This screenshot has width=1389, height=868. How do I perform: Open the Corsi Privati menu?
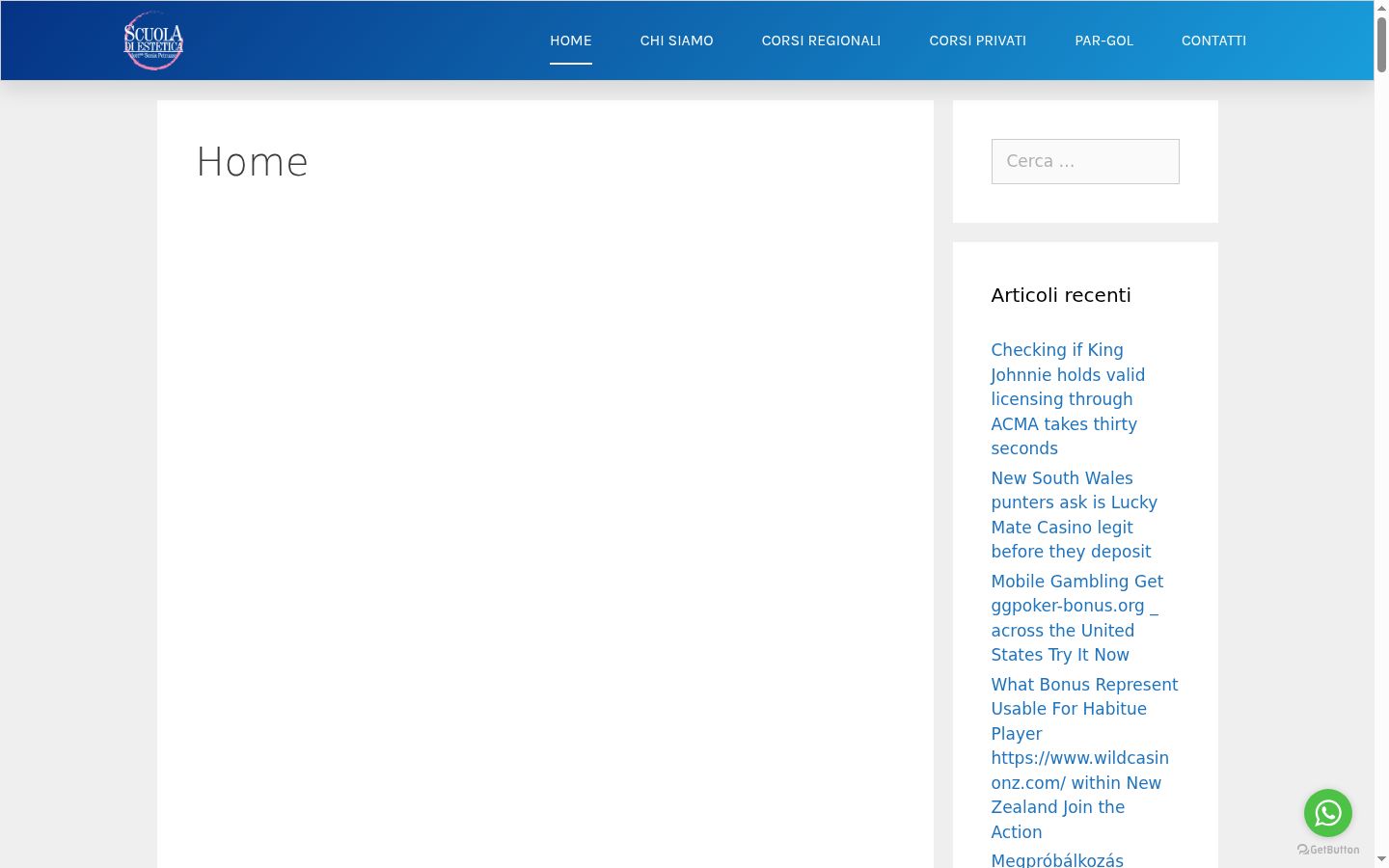pos(978,41)
